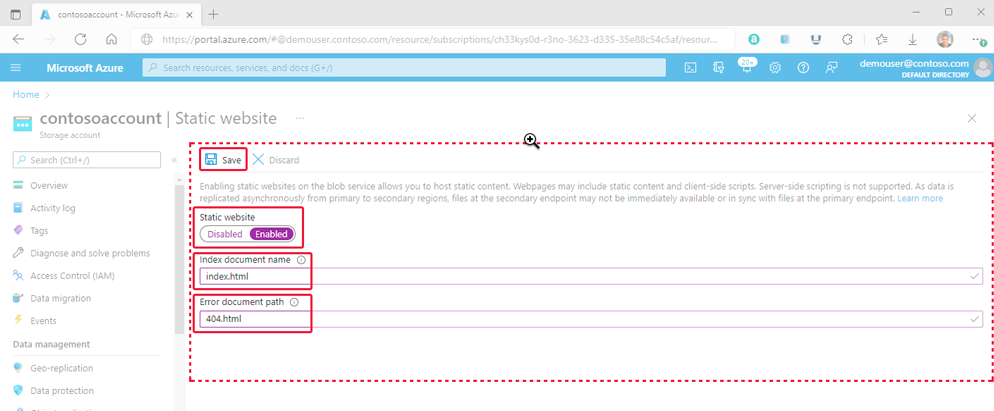The height and width of the screenshot is (411, 994).
Task: Launch Cloud Shell from the header
Action: pos(691,68)
